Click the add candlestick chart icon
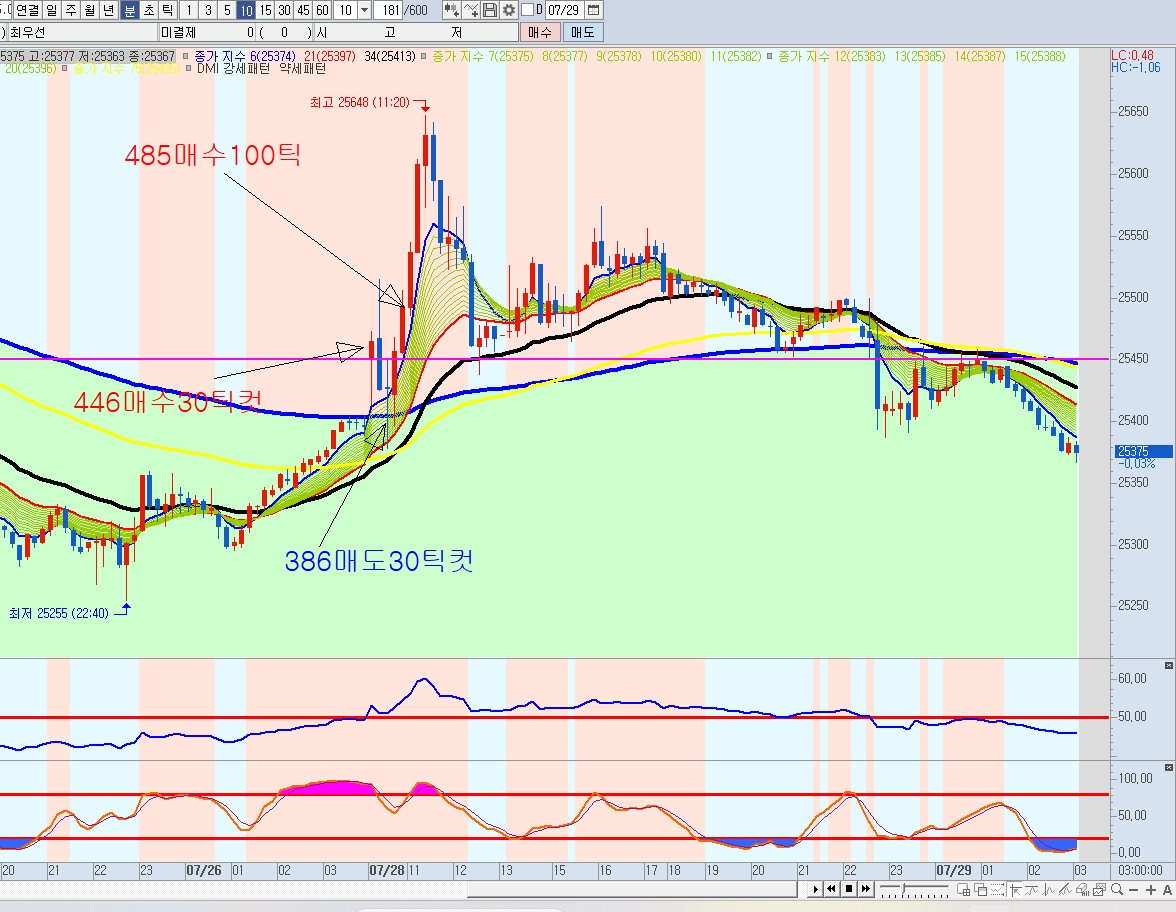Image resolution: width=1176 pixels, height=912 pixels. click(451, 10)
